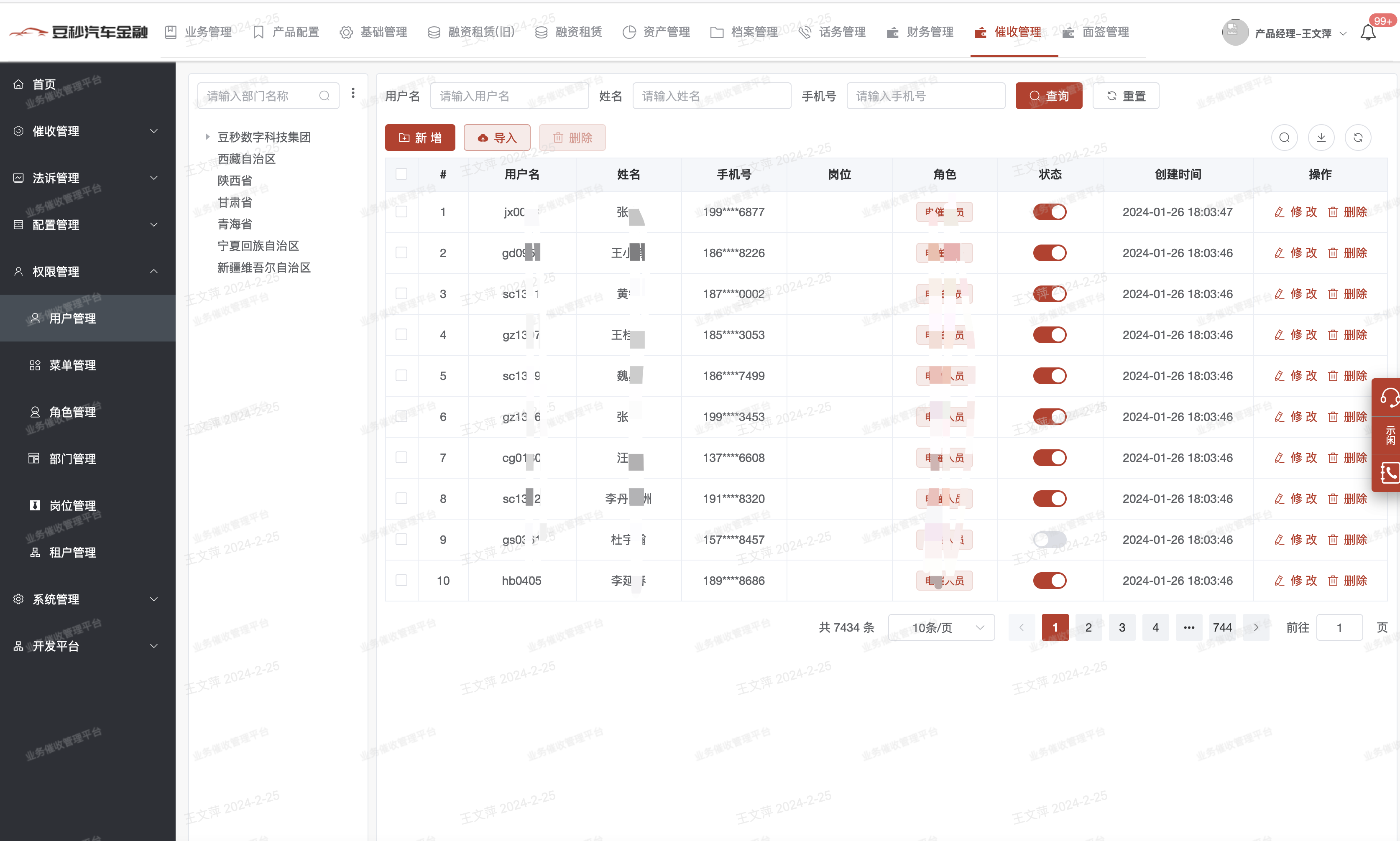Click the 新增 add button
Screen dimensions: 1400x841
pos(419,138)
